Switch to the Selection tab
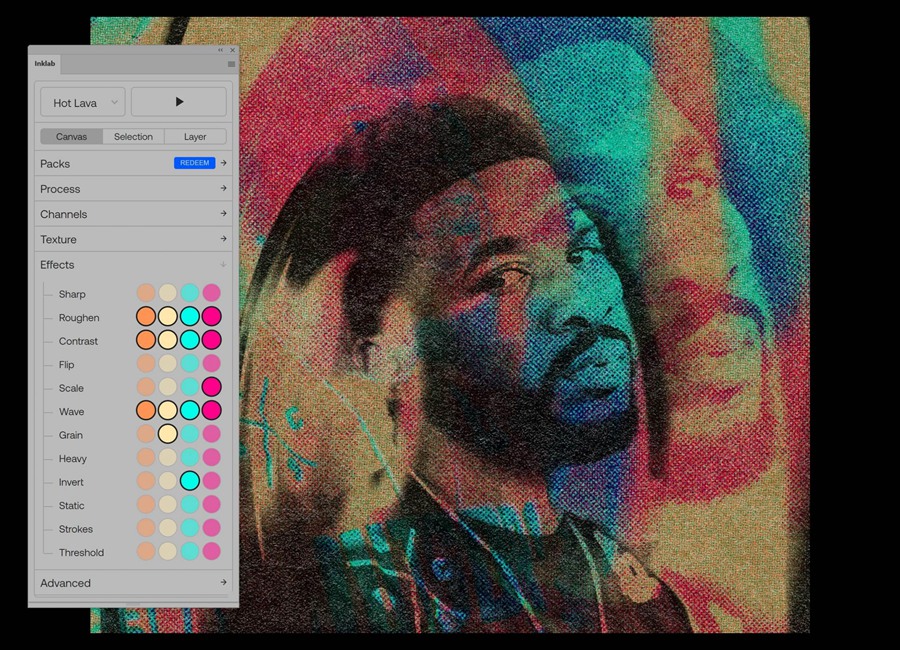The image size is (900, 650). click(133, 136)
